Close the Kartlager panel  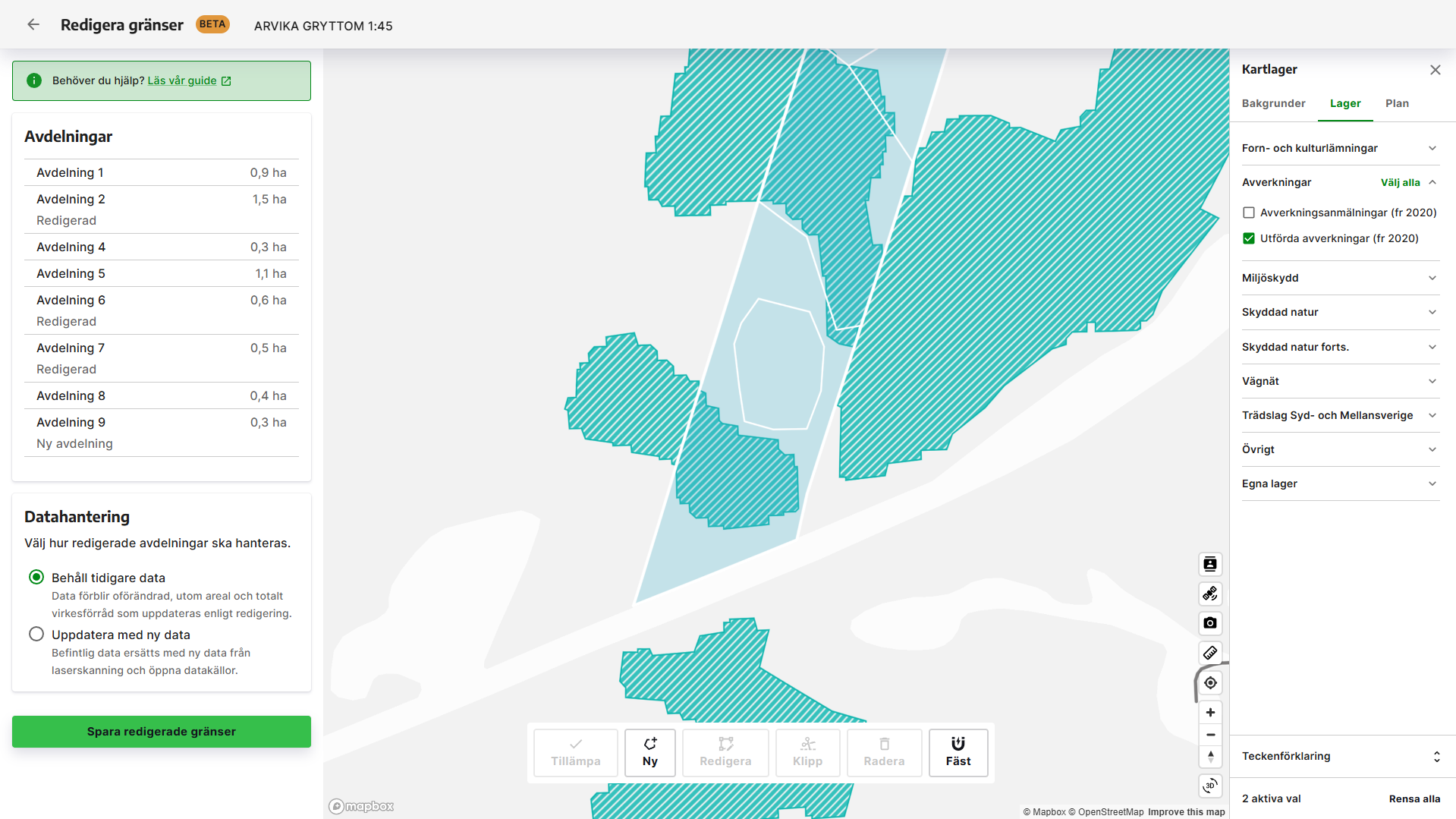point(1435,70)
